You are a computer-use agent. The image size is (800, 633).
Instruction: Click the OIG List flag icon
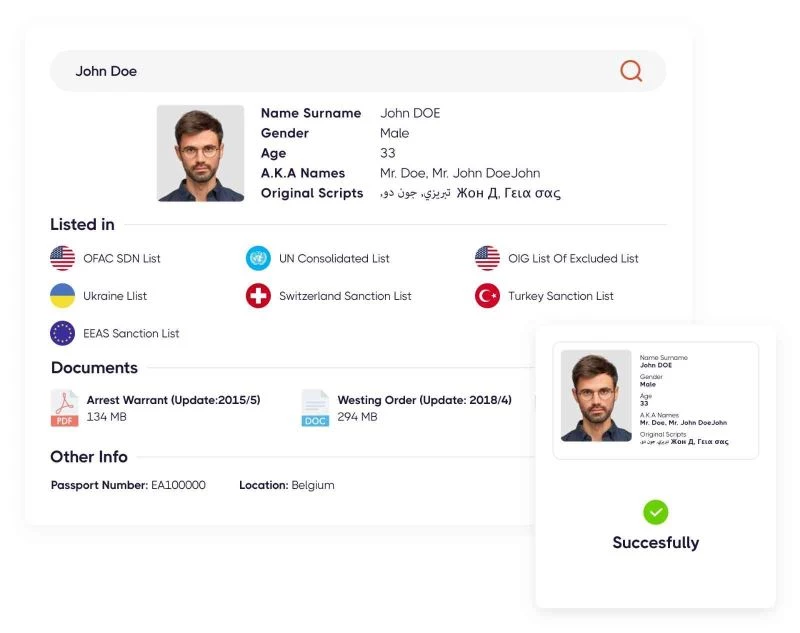pos(487,258)
